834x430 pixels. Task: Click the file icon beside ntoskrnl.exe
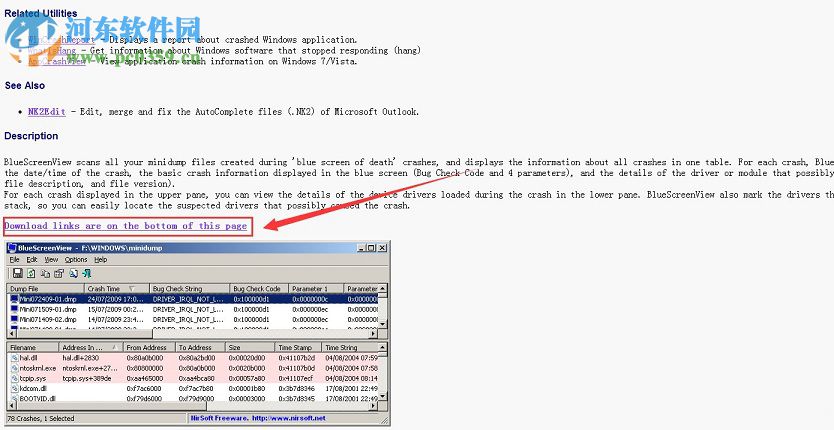click(x=14, y=368)
